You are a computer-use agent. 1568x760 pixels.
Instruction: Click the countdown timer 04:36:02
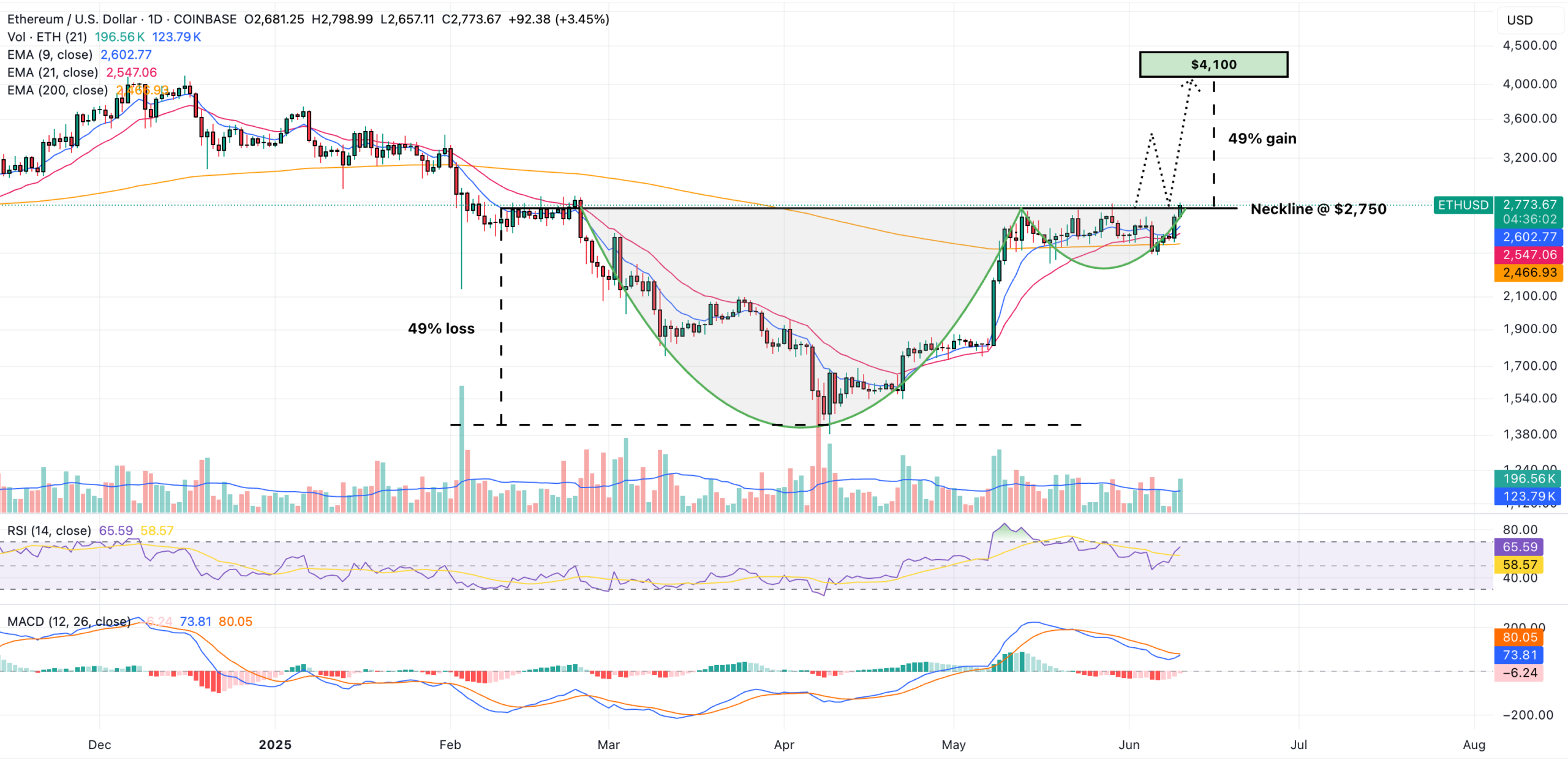click(1529, 219)
